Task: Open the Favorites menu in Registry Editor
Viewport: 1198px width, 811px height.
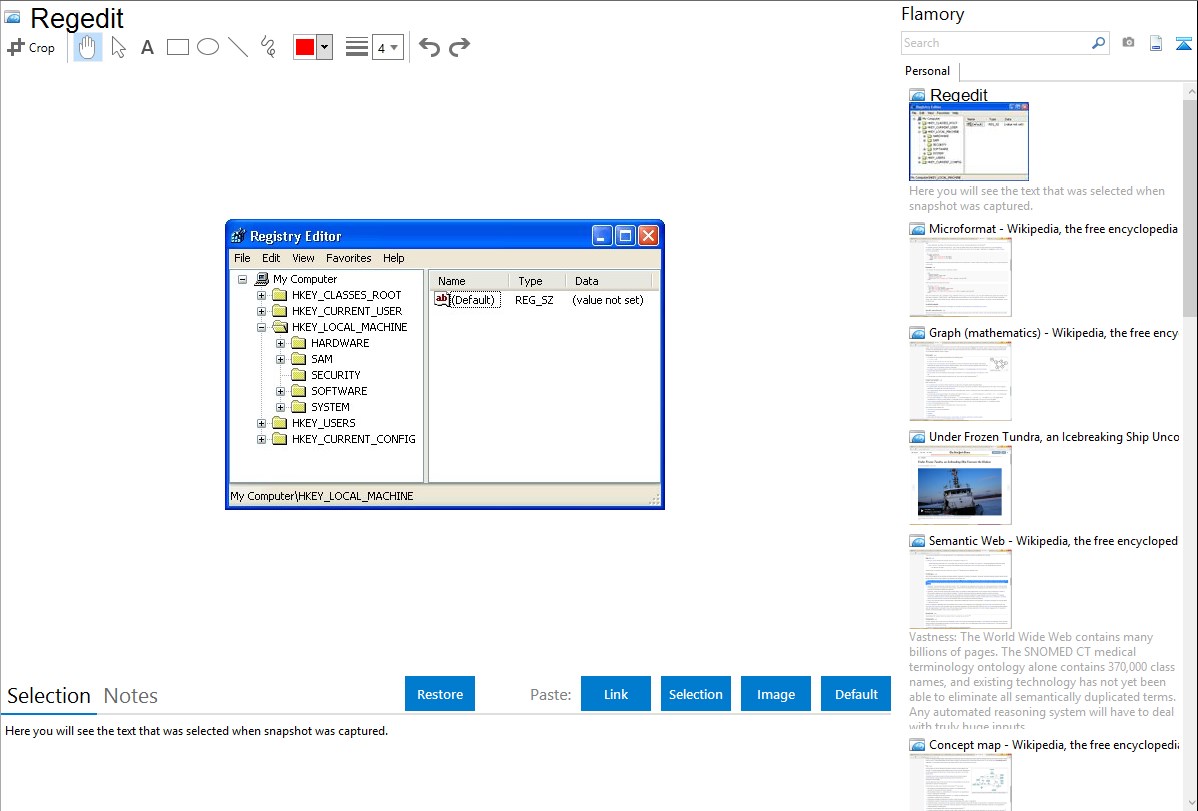Action: (x=348, y=258)
